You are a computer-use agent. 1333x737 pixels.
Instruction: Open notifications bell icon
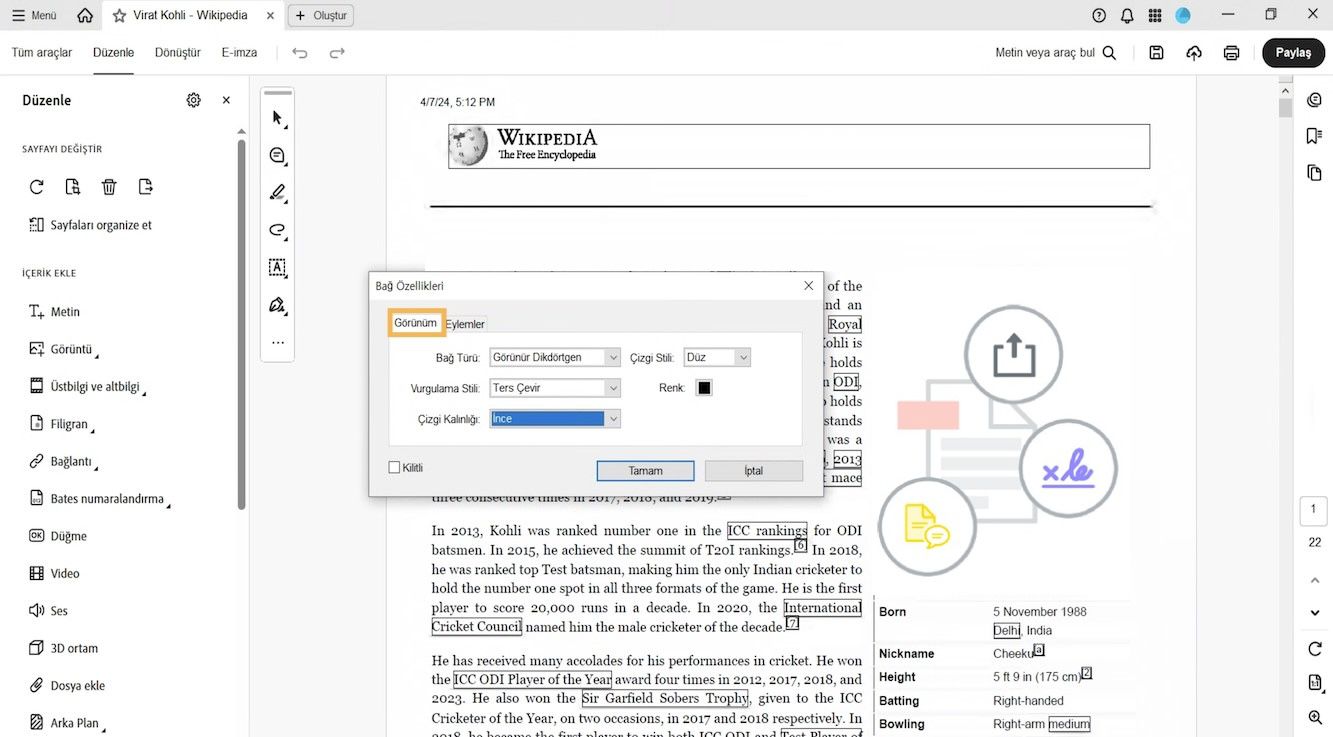[x=1127, y=16]
